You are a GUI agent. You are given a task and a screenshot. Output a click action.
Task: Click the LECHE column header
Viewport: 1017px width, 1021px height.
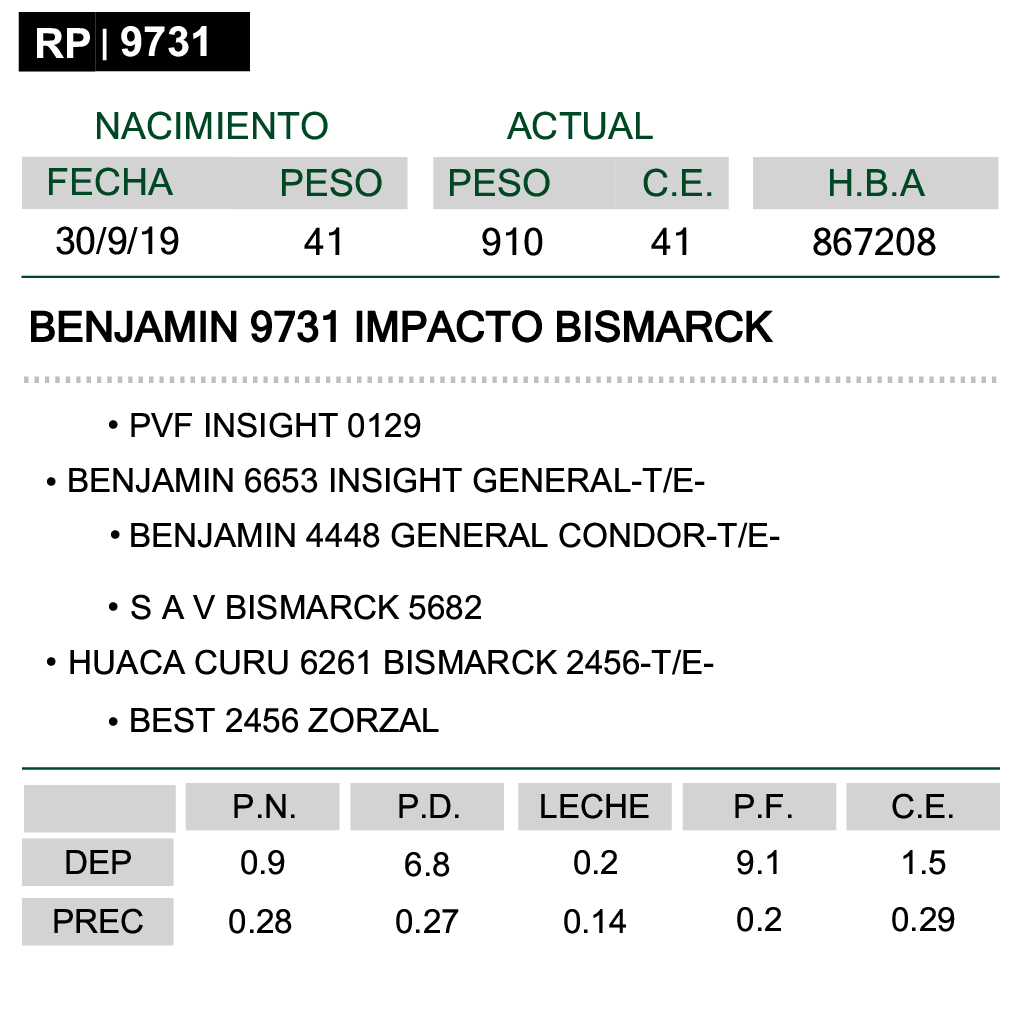coord(594,807)
